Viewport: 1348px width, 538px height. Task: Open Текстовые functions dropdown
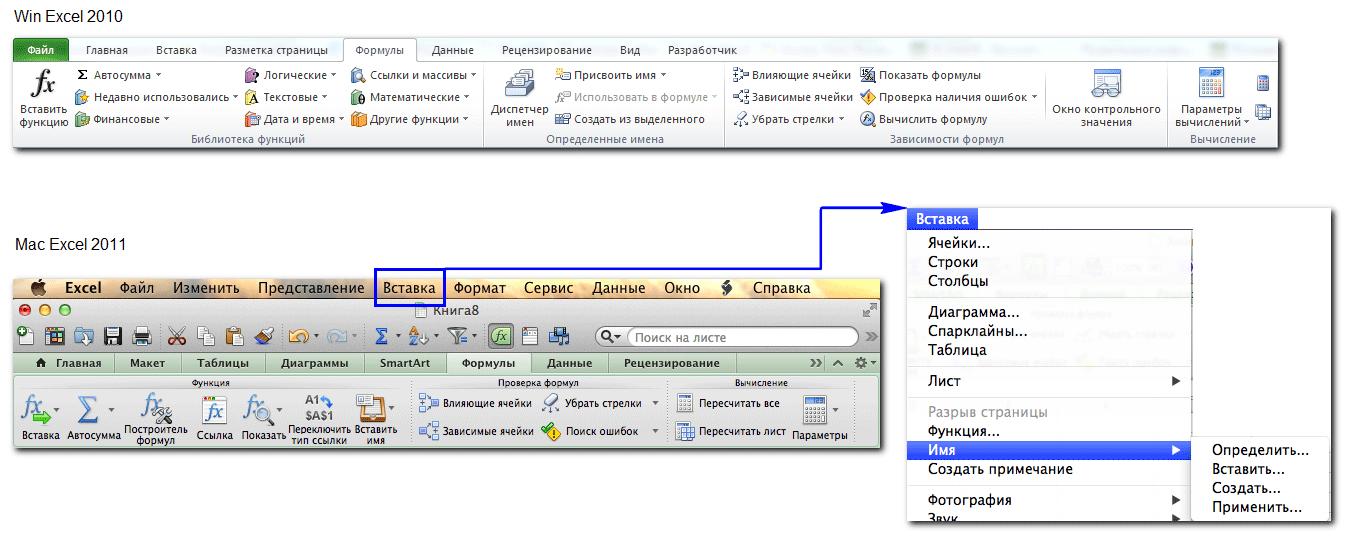point(288,97)
